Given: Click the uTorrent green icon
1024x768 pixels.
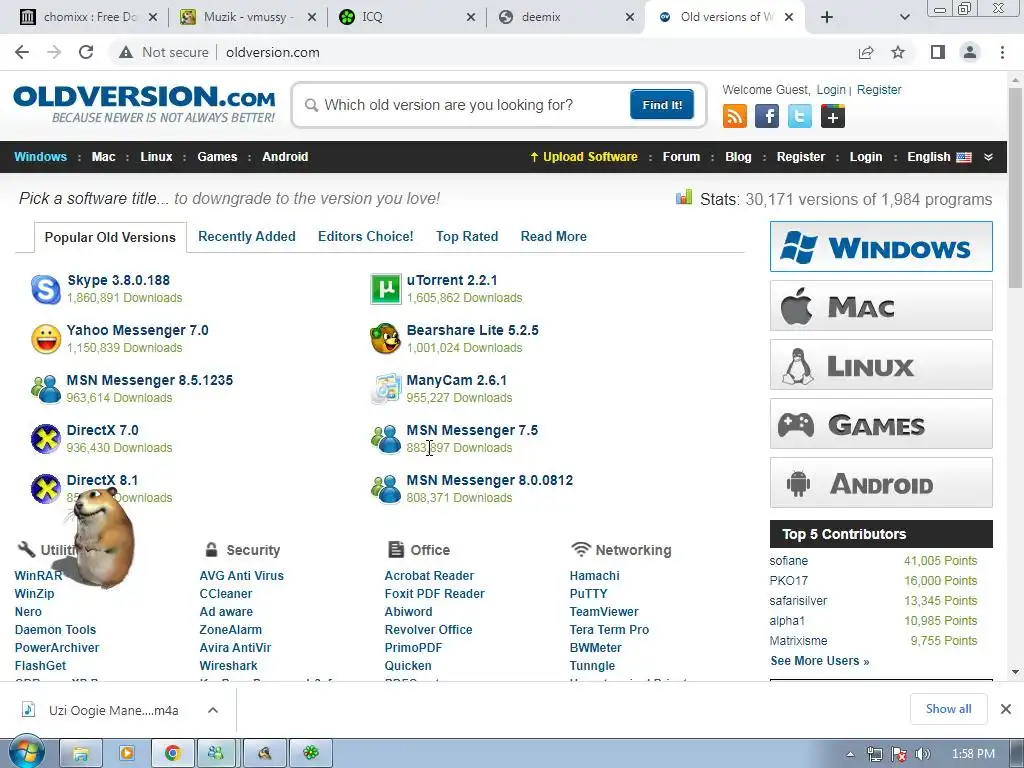Looking at the screenshot, I should pyautogui.click(x=385, y=289).
